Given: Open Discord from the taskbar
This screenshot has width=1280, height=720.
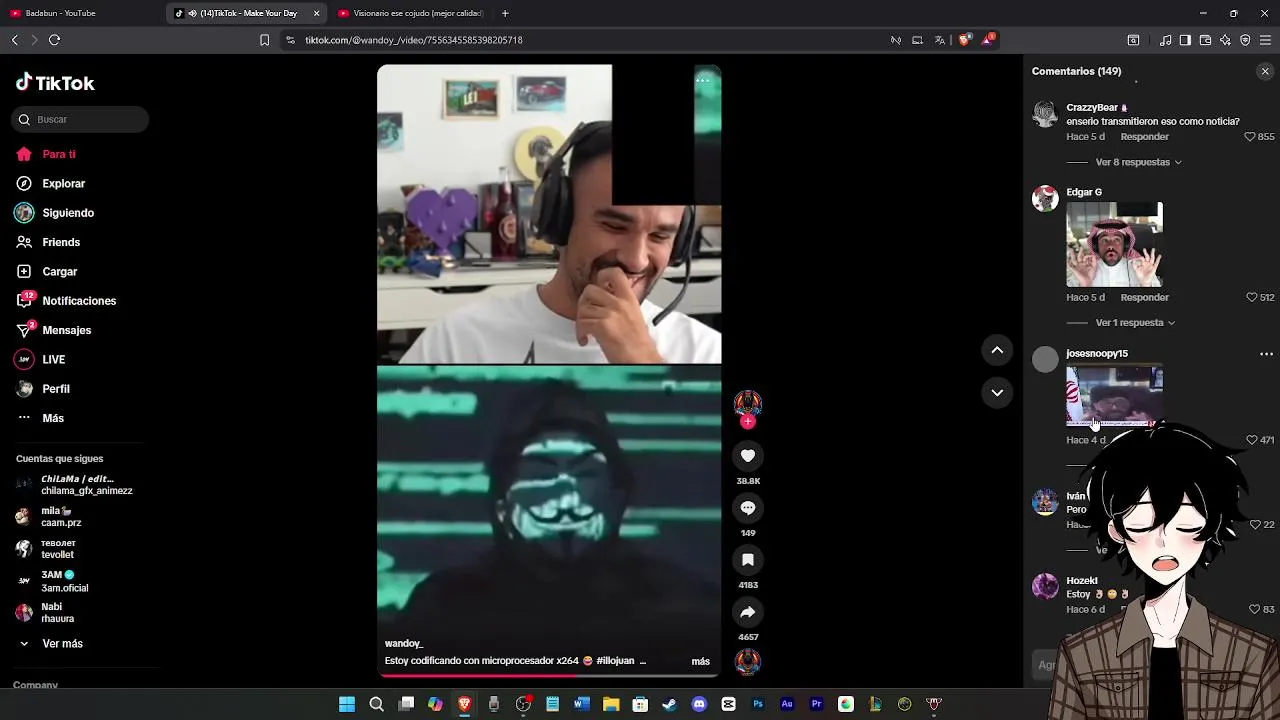Looking at the screenshot, I should [699, 704].
